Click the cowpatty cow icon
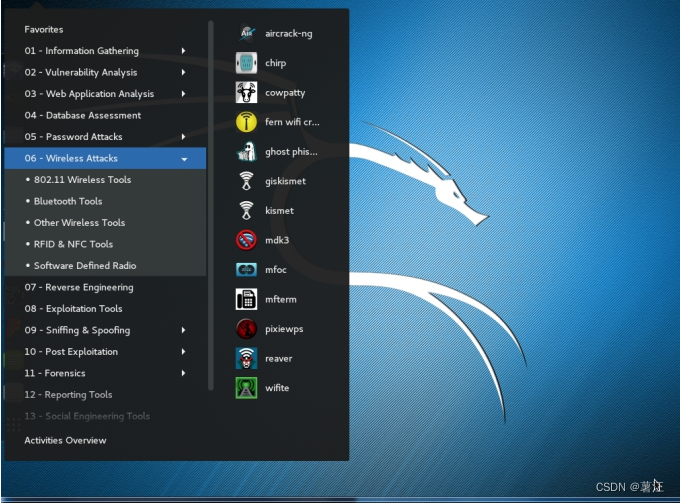Viewport: 680px width, 503px height. [x=246, y=92]
